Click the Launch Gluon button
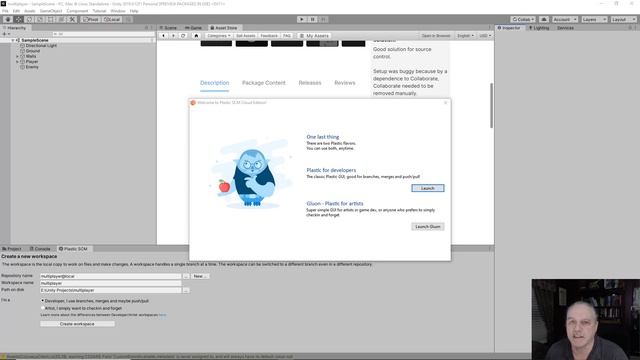This screenshot has width=640, height=360. (x=428, y=227)
